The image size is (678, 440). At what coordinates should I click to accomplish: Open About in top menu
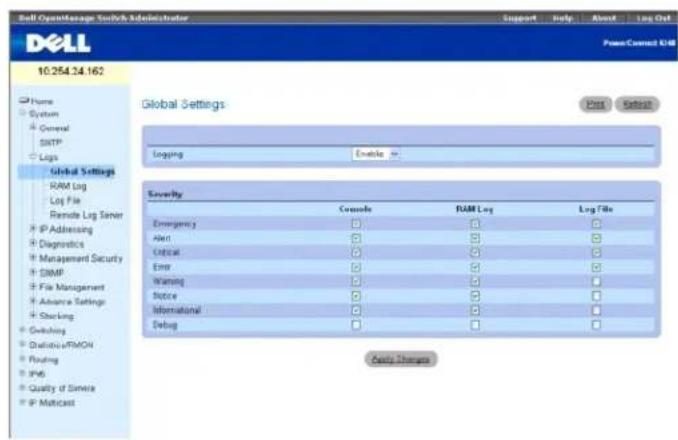point(604,18)
